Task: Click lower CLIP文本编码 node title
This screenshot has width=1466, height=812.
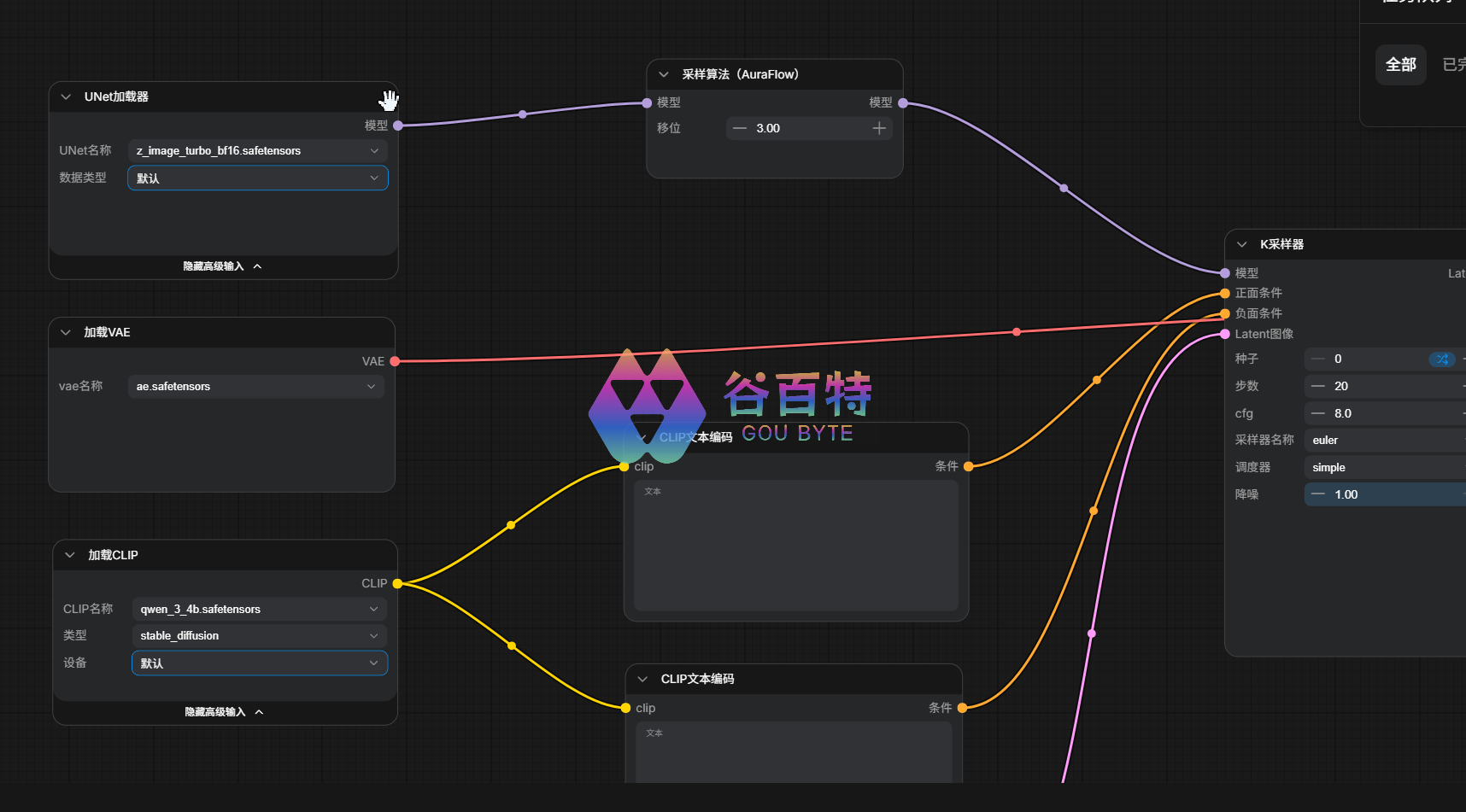Action: click(697, 679)
